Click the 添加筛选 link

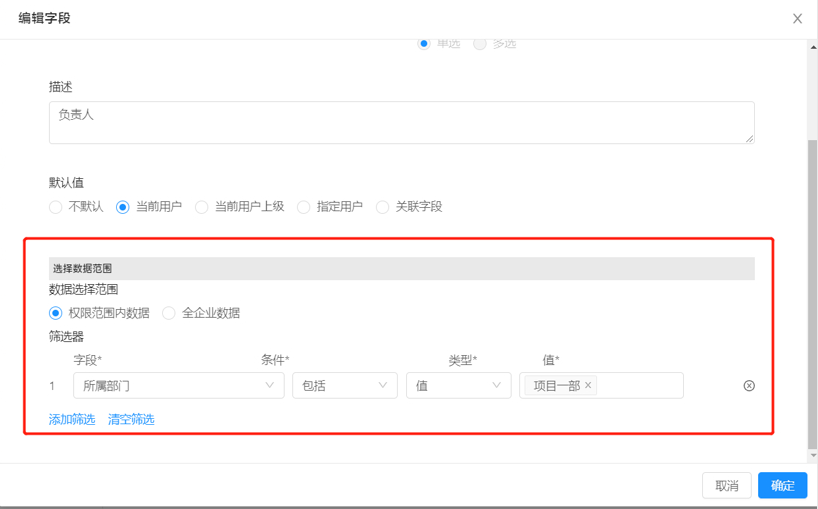point(72,420)
